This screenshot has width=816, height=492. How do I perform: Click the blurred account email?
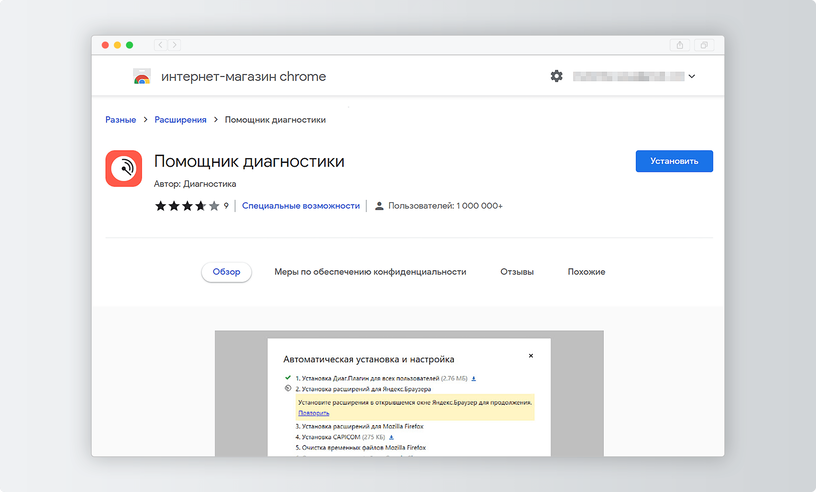(628, 77)
